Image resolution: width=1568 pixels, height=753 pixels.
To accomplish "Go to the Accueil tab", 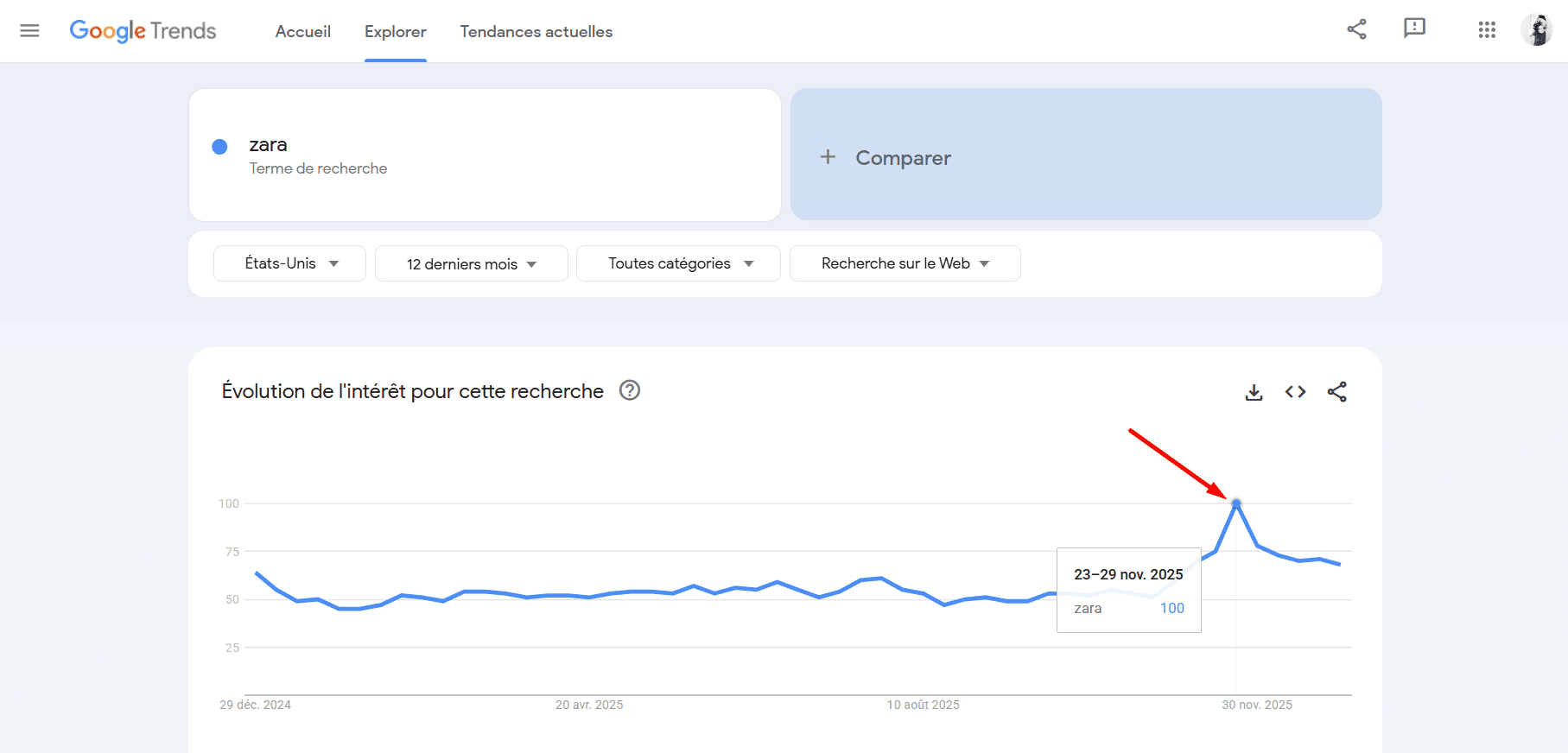I will point(303,31).
